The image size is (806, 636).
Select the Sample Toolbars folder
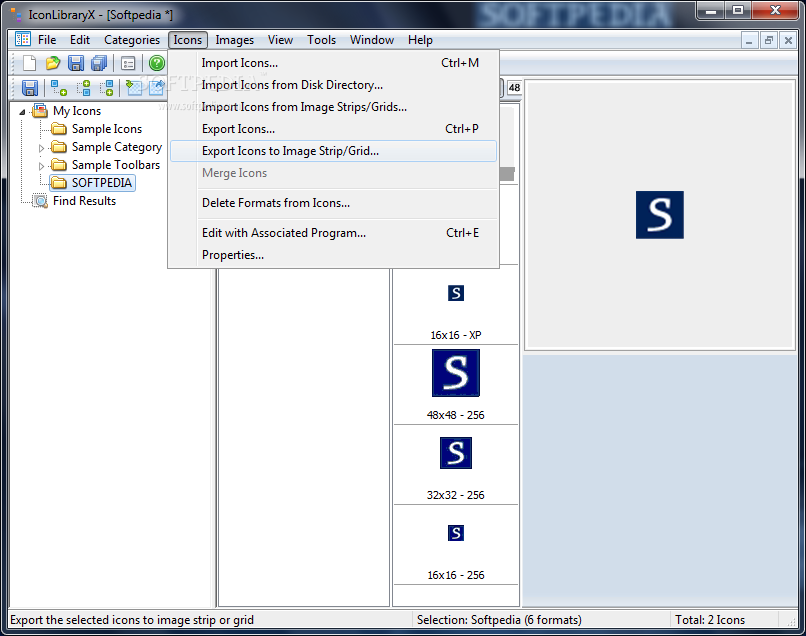tap(116, 165)
